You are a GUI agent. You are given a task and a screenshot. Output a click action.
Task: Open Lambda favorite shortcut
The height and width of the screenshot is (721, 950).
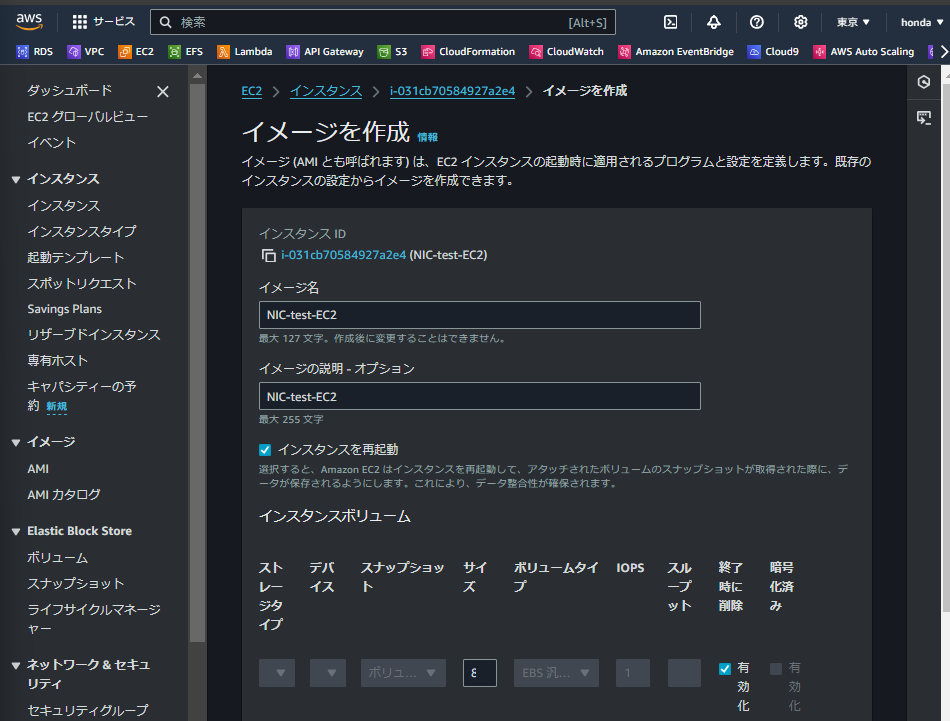click(245, 52)
